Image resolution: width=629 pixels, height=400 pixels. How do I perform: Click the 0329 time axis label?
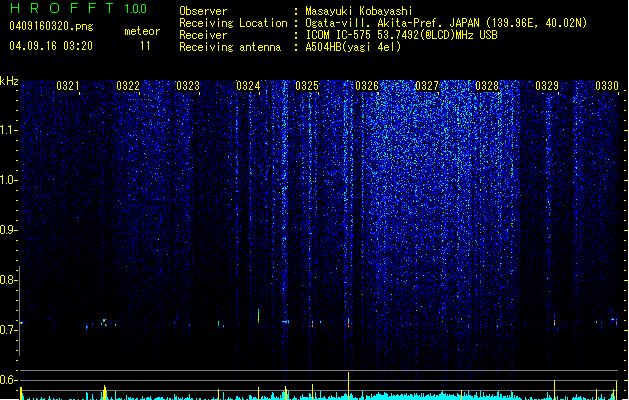(x=547, y=85)
